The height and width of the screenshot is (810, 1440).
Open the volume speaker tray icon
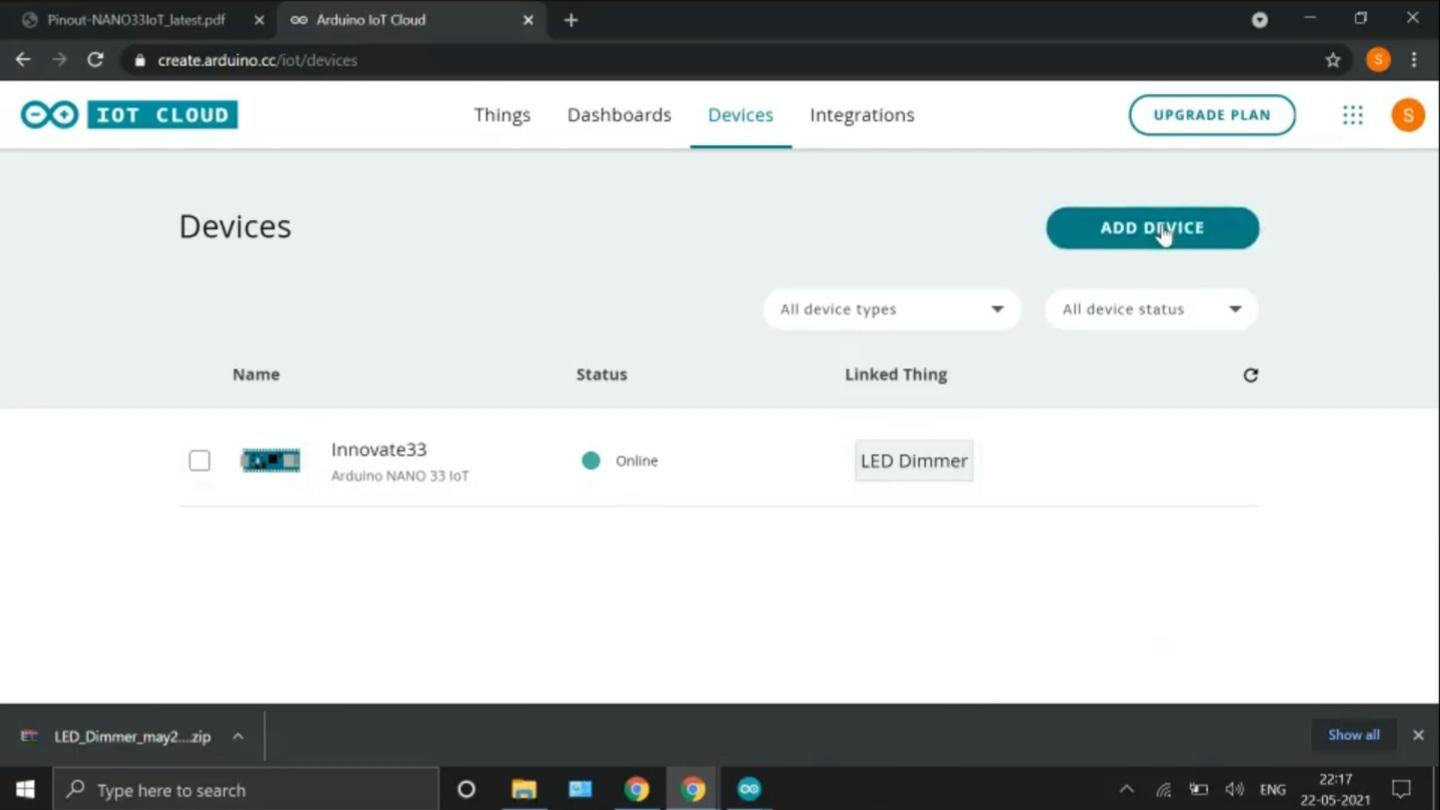tap(1235, 789)
